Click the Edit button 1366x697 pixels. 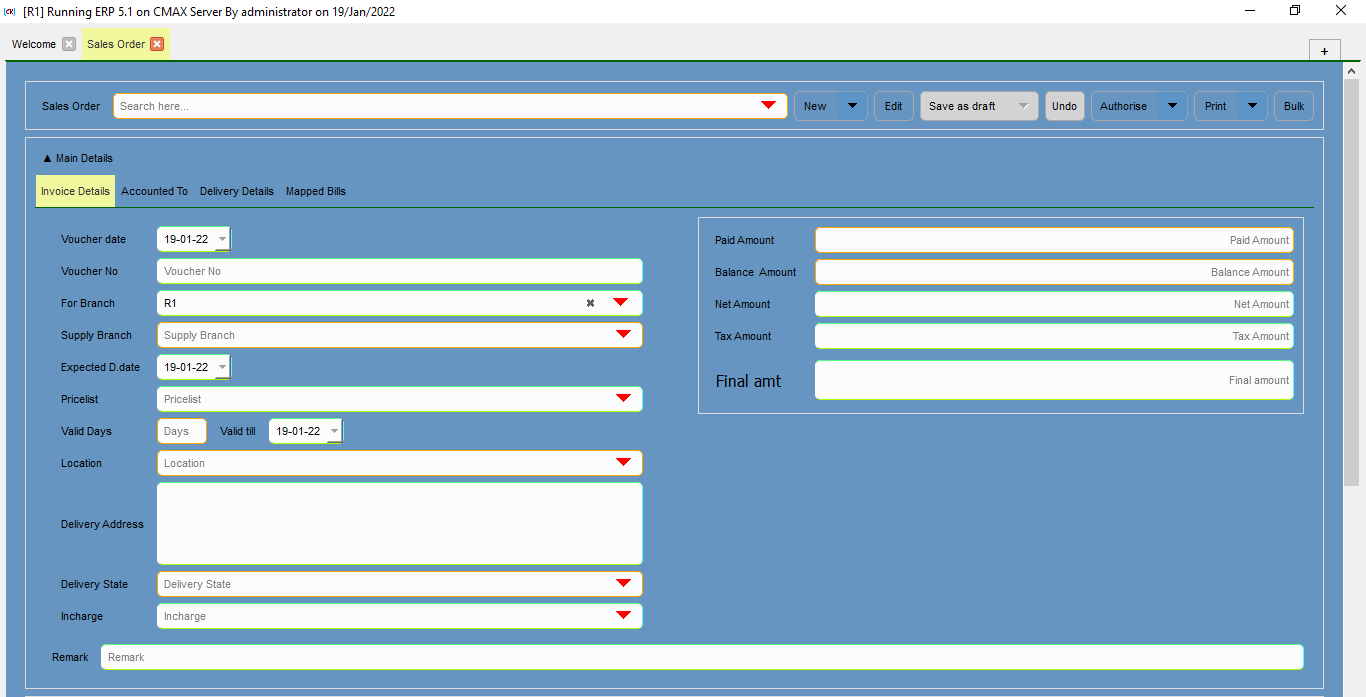click(893, 106)
